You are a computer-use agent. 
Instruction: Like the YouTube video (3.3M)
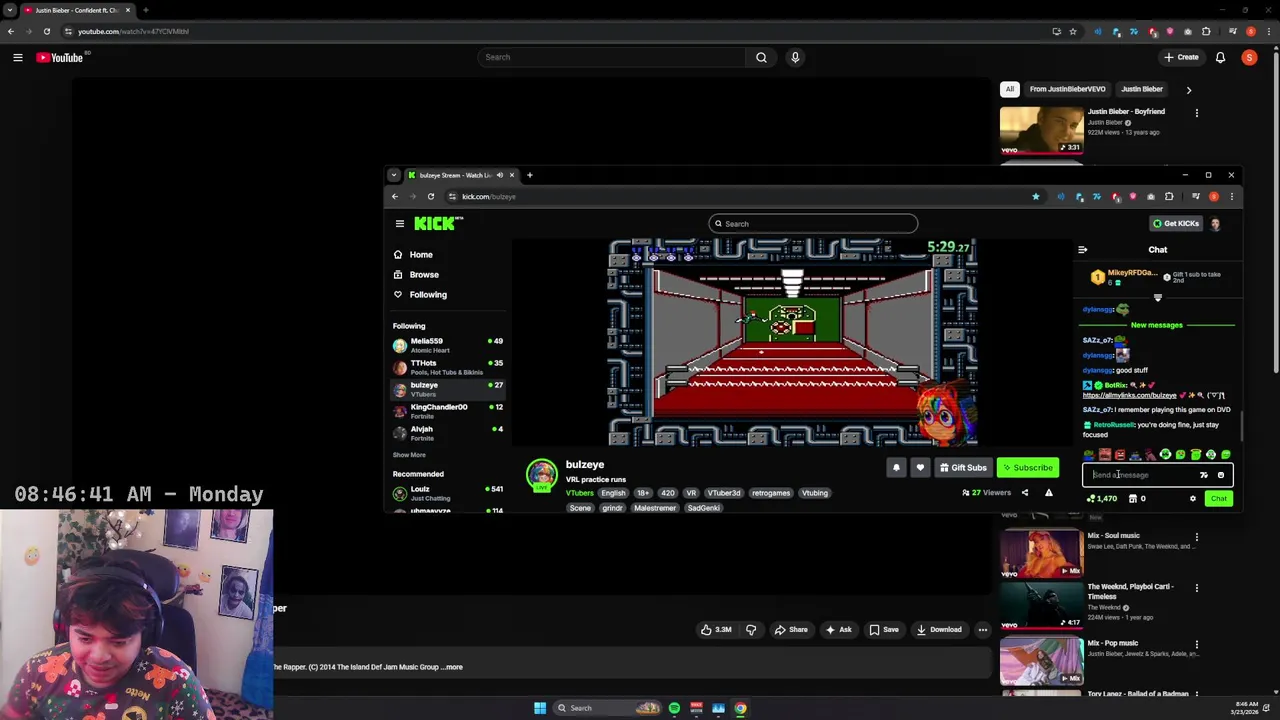coord(716,630)
